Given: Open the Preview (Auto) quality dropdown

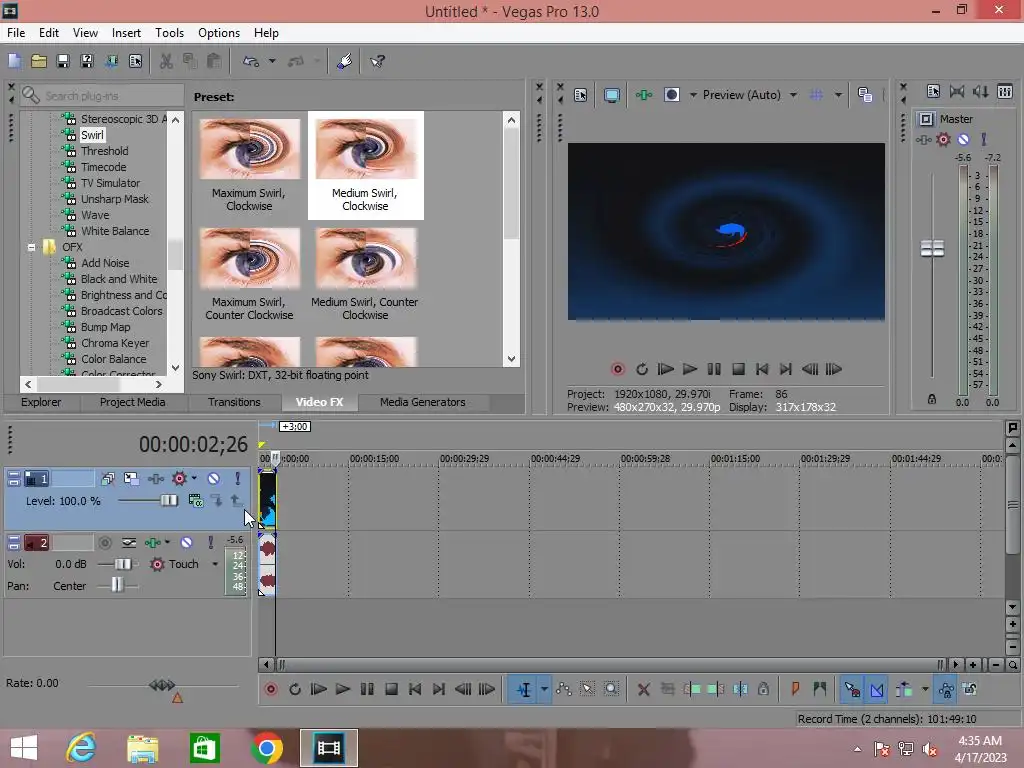Looking at the screenshot, I should (793, 95).
